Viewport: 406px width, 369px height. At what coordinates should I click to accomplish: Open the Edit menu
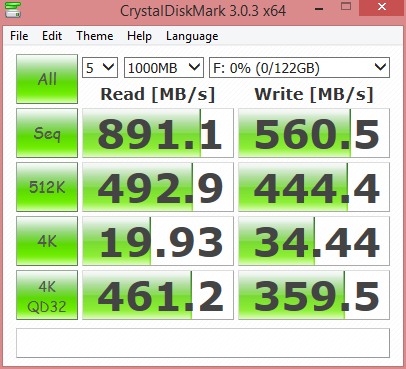pos(52,36)
